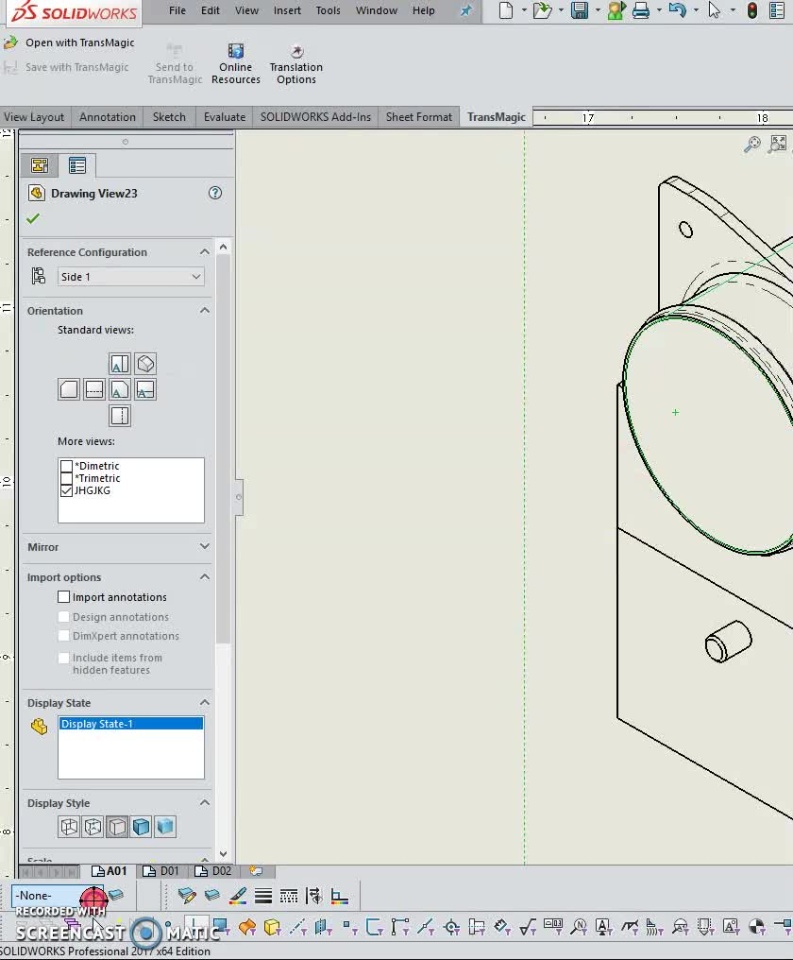Select the Isometric standard view icon
The image size is (793, 960).
(x=146, y=364)
